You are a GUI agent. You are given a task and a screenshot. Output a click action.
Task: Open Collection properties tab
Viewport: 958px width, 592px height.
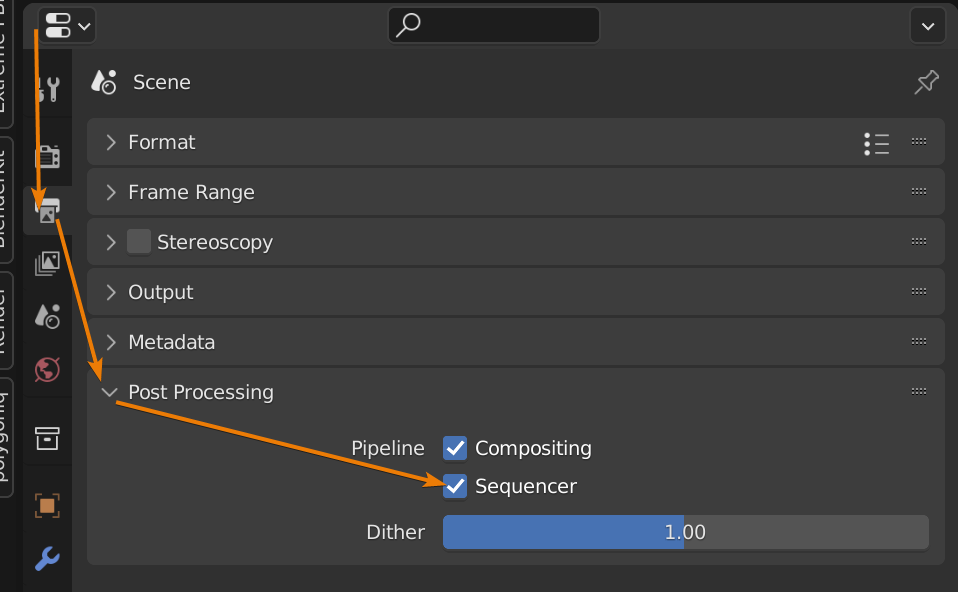click(47, 437)
